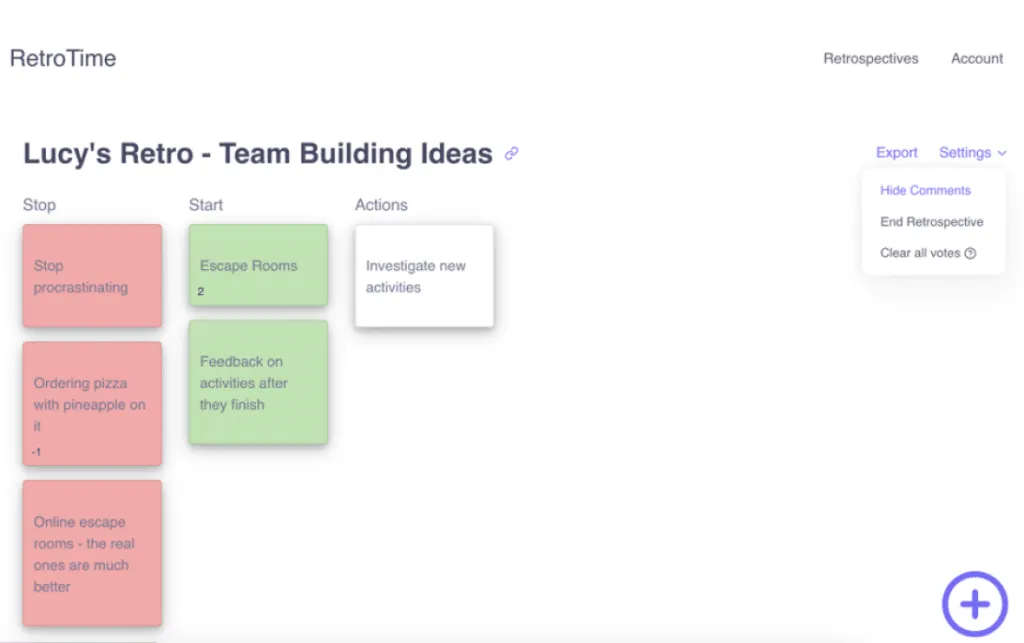The image size is (1024, 643).
Task: Add a new card with the plus button
Action: [974, 604]
